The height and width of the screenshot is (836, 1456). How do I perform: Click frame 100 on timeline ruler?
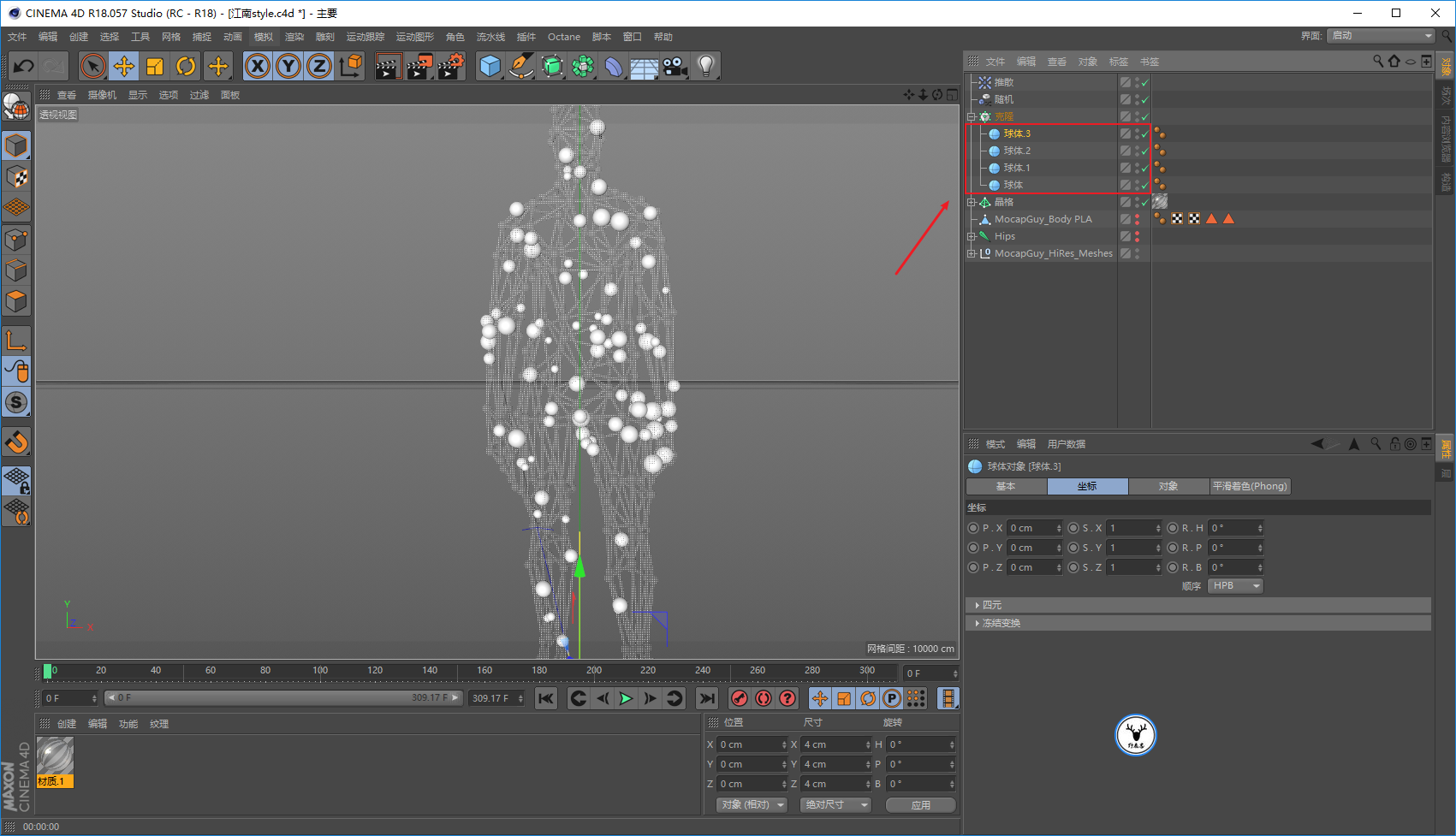click(x=320, y=672)
